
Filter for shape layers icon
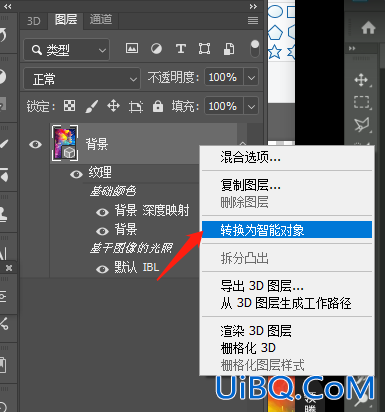pos(204,49)
